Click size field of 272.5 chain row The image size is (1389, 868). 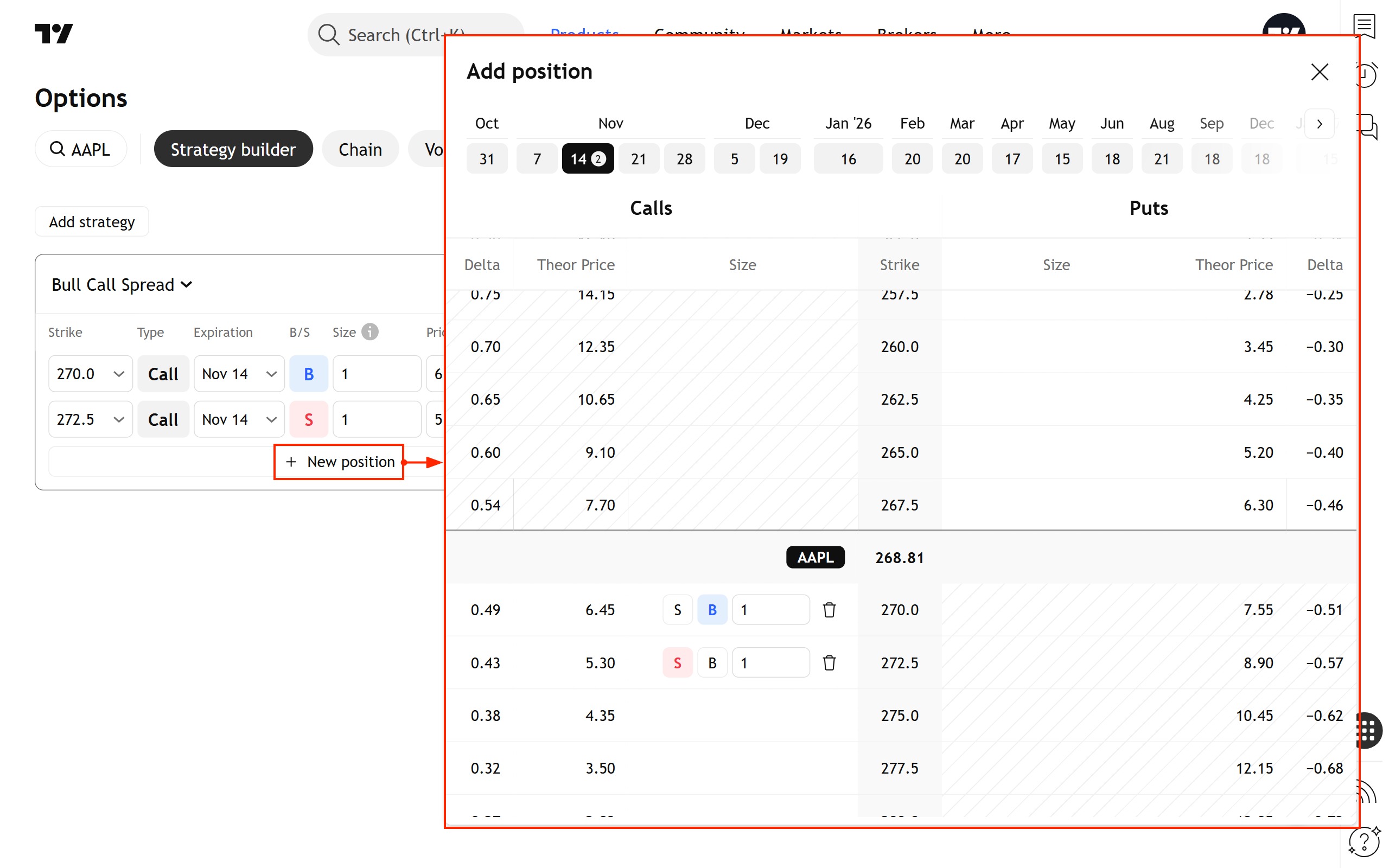click(770, 662)
